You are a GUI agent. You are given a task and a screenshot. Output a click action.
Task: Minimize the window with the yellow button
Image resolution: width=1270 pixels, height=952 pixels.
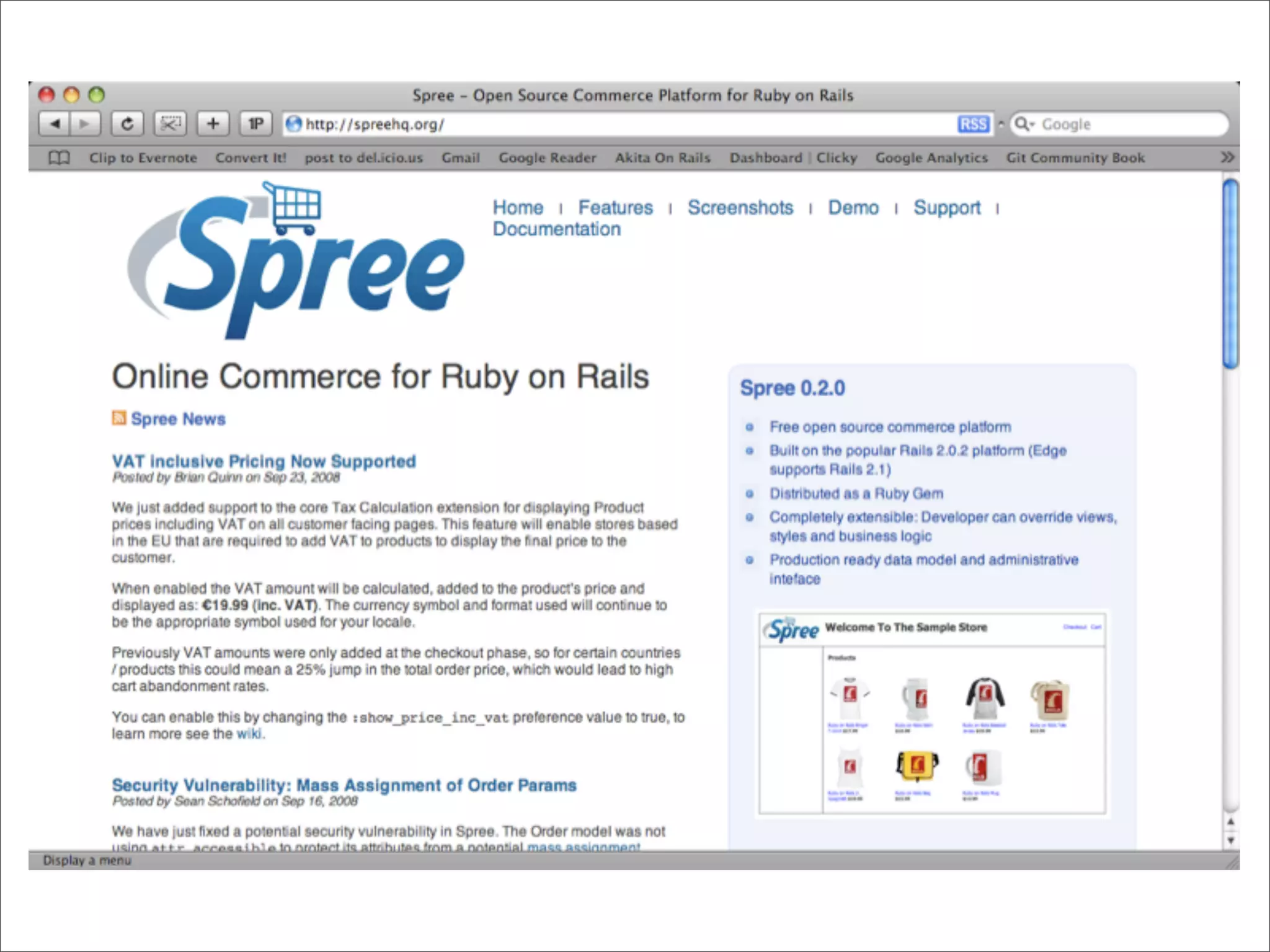71,95
